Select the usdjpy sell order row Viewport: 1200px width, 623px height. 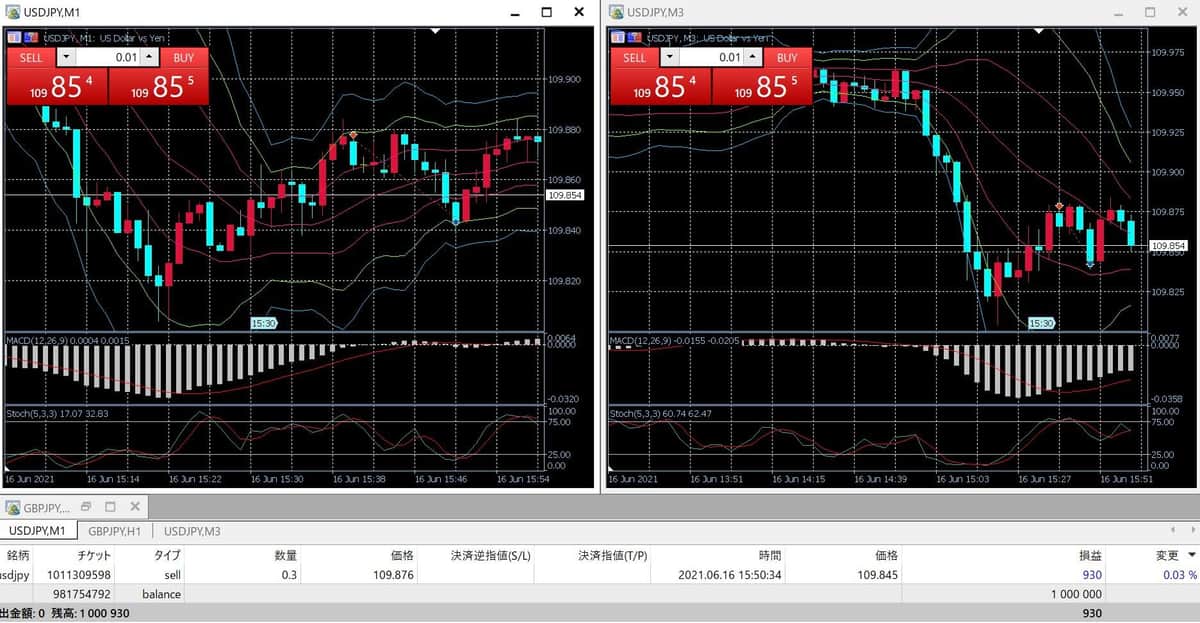600,575
